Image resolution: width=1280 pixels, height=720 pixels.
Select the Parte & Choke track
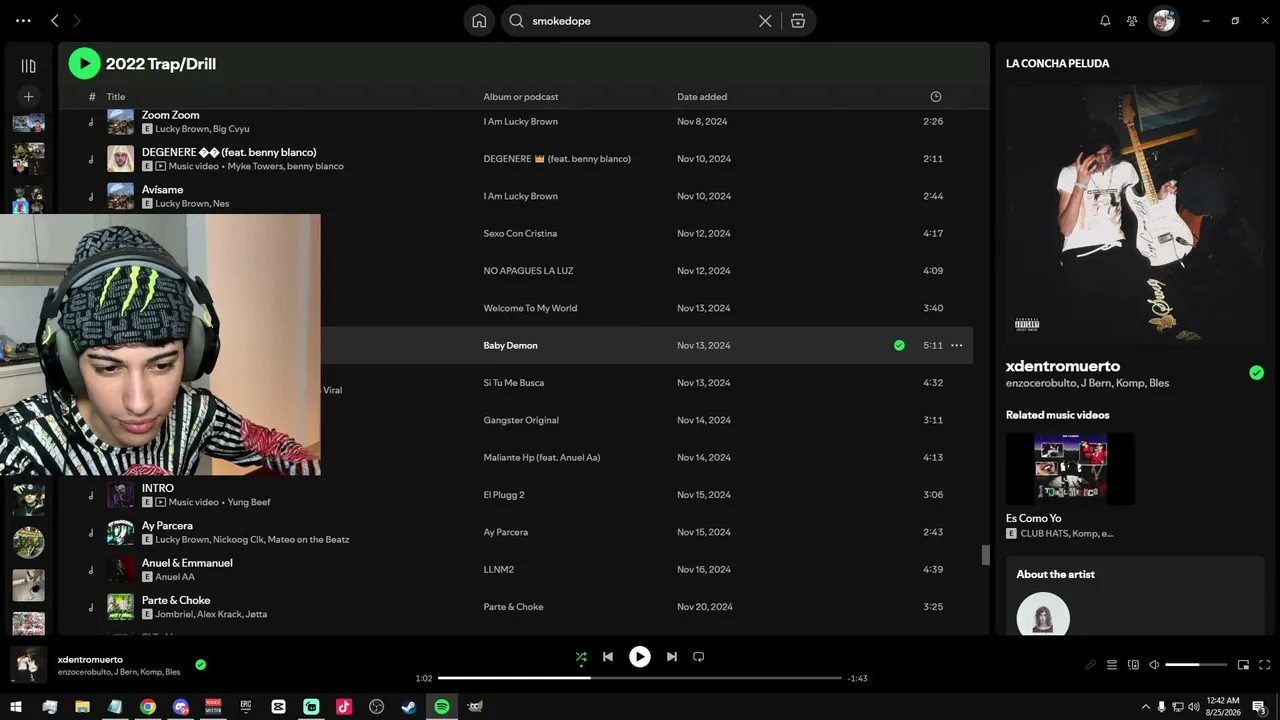pos(176,600)
